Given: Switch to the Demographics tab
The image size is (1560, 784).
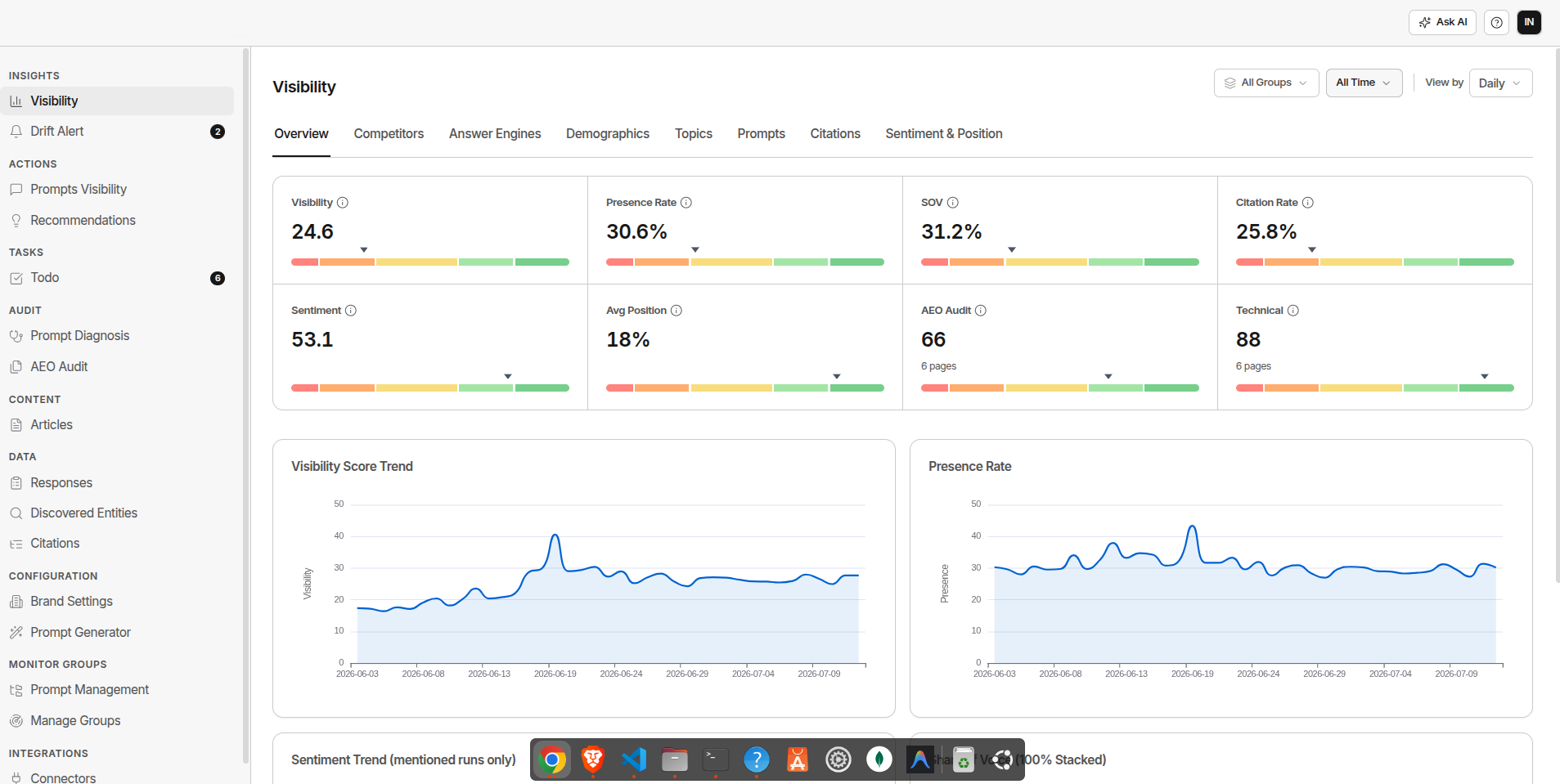Looking at the screenshot, I should click(608, 134).
